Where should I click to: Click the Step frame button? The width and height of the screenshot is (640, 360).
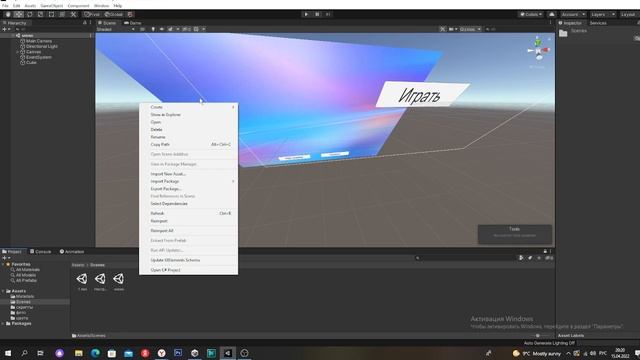[328, 14]
